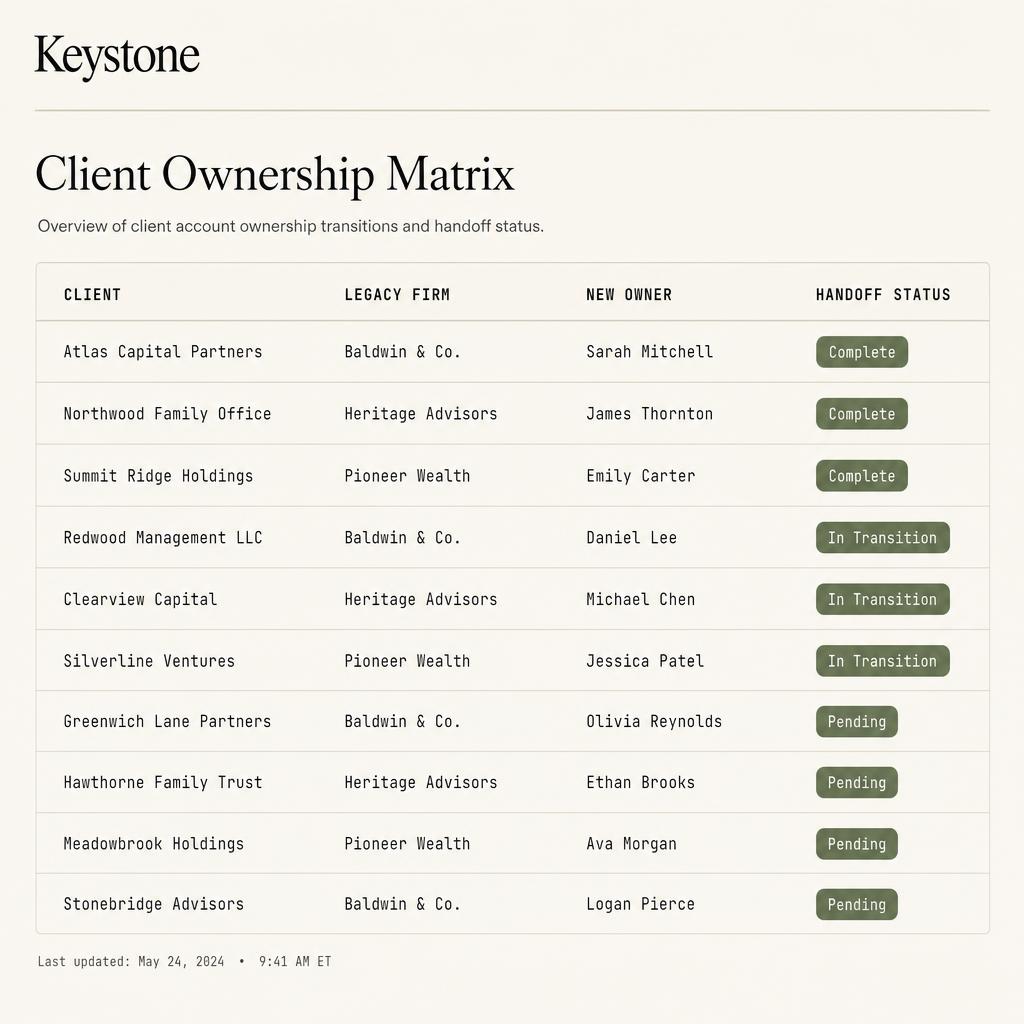
Task: Click the Last updated timestamp
Action: click(184, 961)
